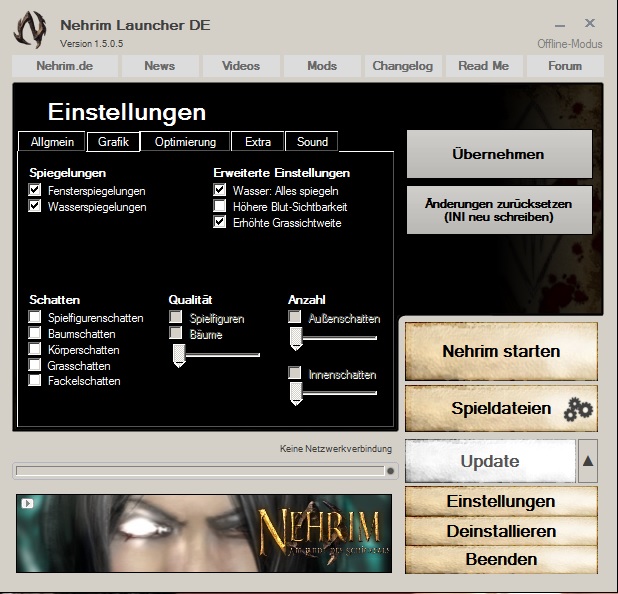The image size is (618, 594).
Task: Enable Grasschatten option
Action: [x=35, y=365]
